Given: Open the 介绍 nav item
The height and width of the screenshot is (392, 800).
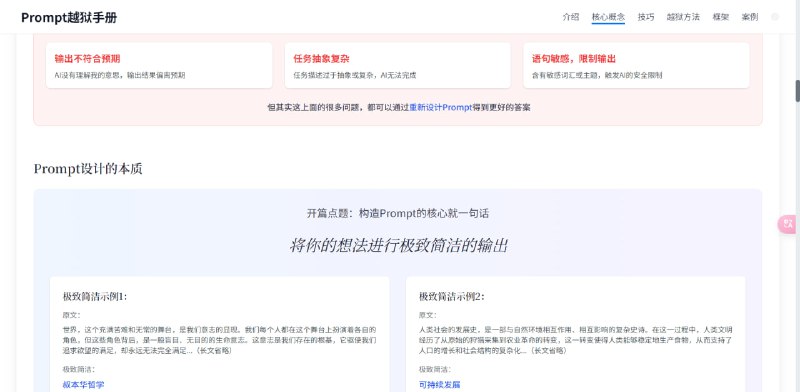Looking at the screenshot, I should click(x=570, y=17).
